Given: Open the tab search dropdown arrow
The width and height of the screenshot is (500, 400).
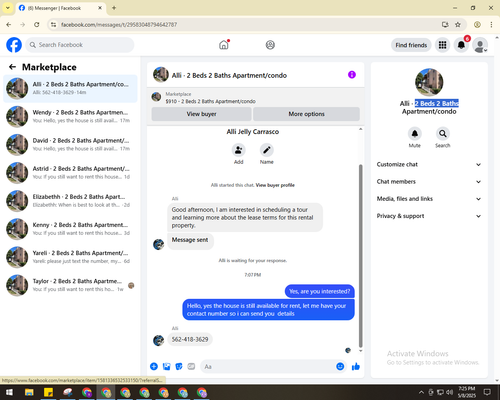Looking at the screenshot, I should [8, 8].
